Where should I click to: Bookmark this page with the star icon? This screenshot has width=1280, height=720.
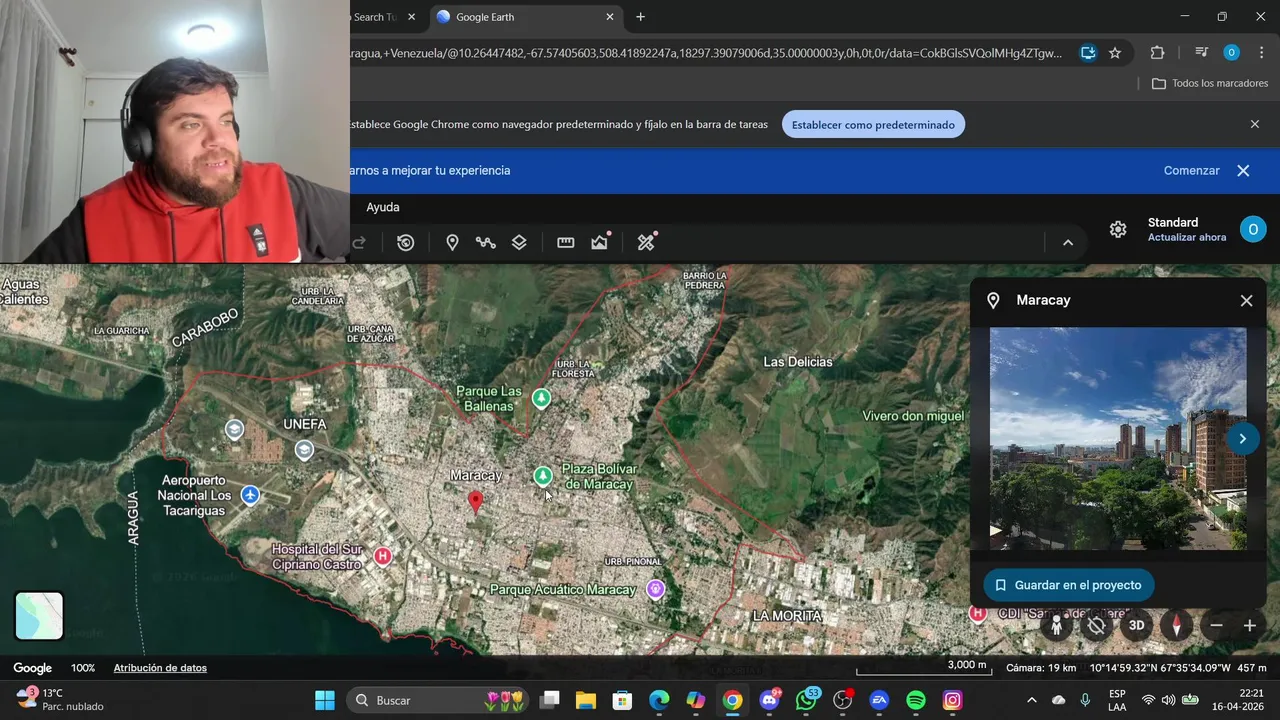[1115, 53]
